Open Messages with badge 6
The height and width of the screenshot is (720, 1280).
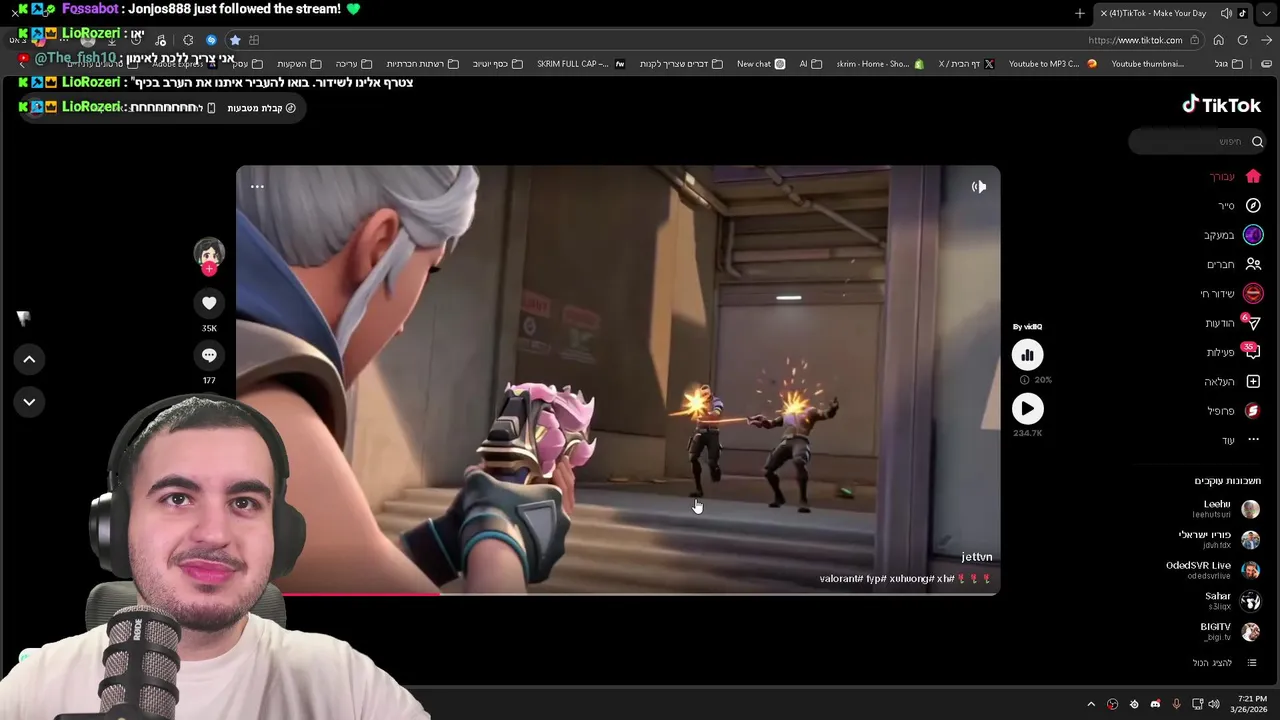(1233, 323)
